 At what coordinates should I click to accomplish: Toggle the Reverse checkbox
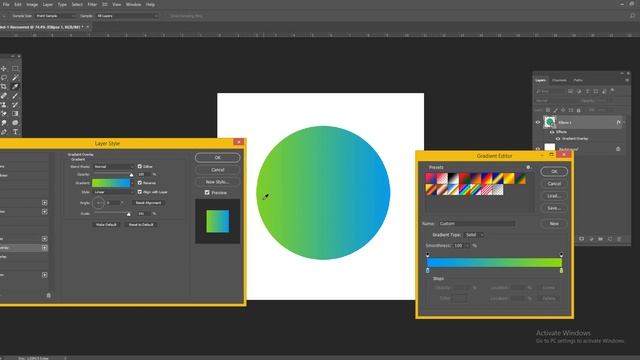(x=140, y=183)
